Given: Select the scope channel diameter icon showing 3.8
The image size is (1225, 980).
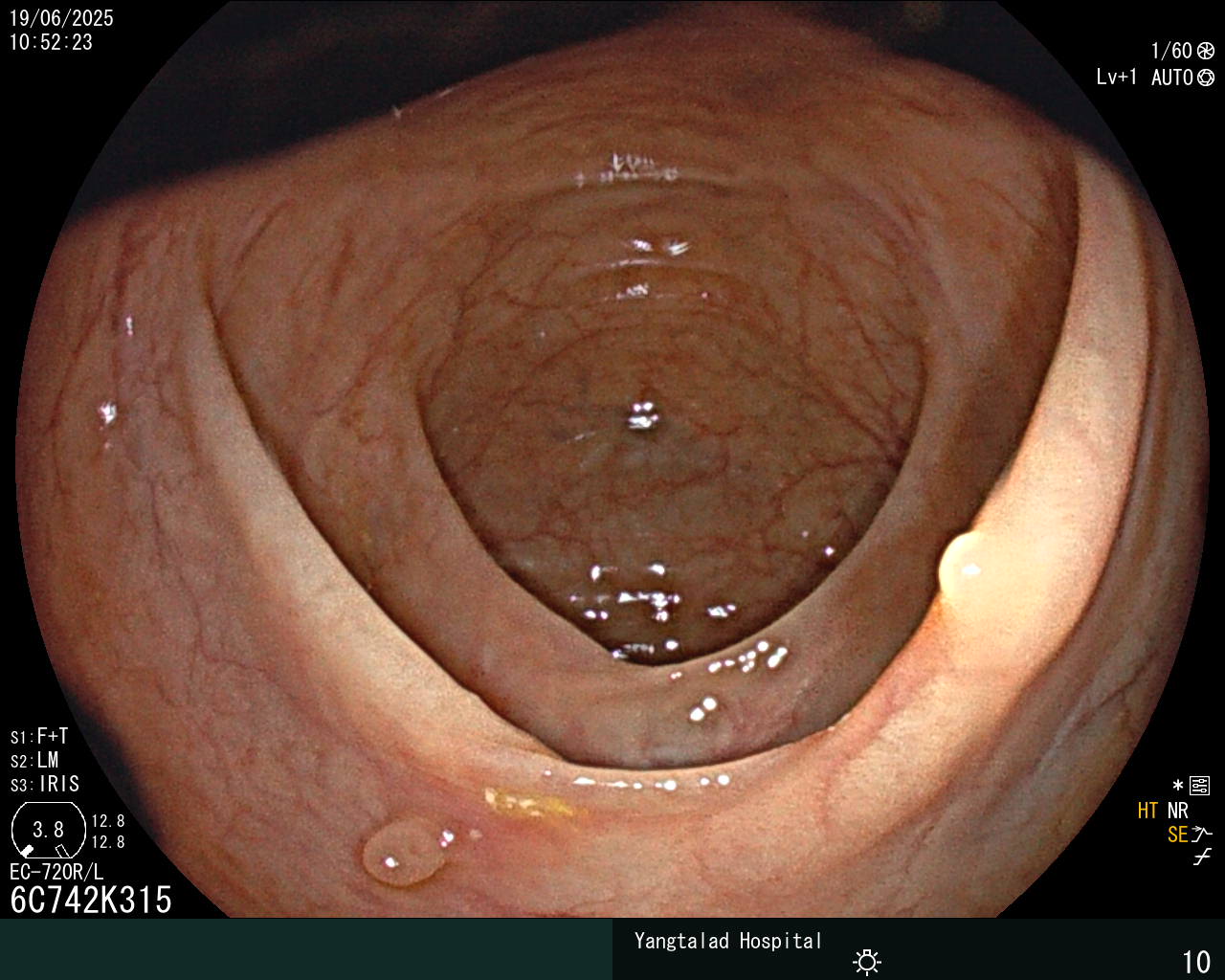Looking at the screenshot, I should pyautogui.click(x=48, y=830).
